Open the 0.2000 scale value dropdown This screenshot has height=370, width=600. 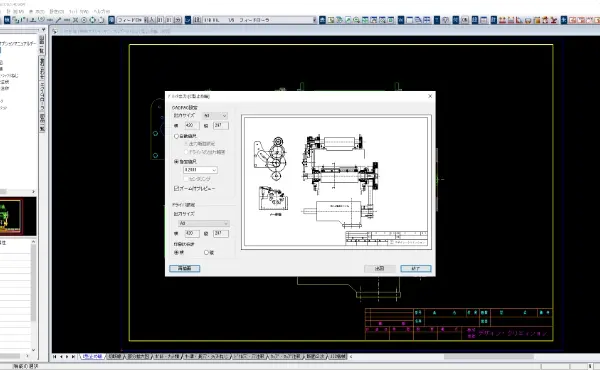pyautogui.click(x=201, y=170)
